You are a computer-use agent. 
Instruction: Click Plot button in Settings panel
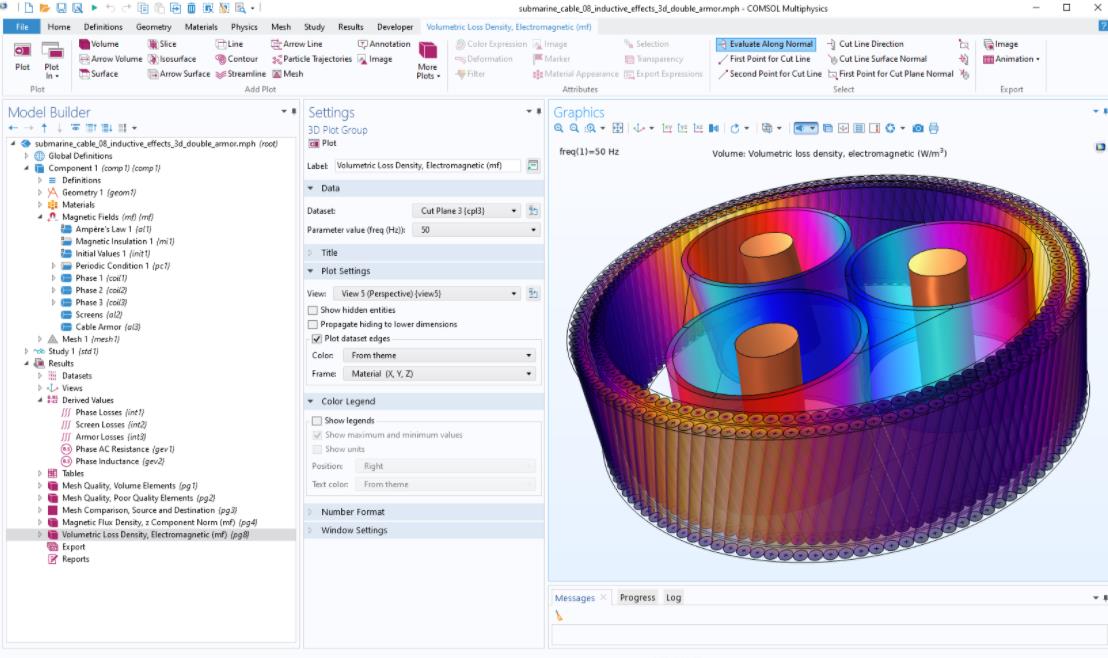[323, 143]
